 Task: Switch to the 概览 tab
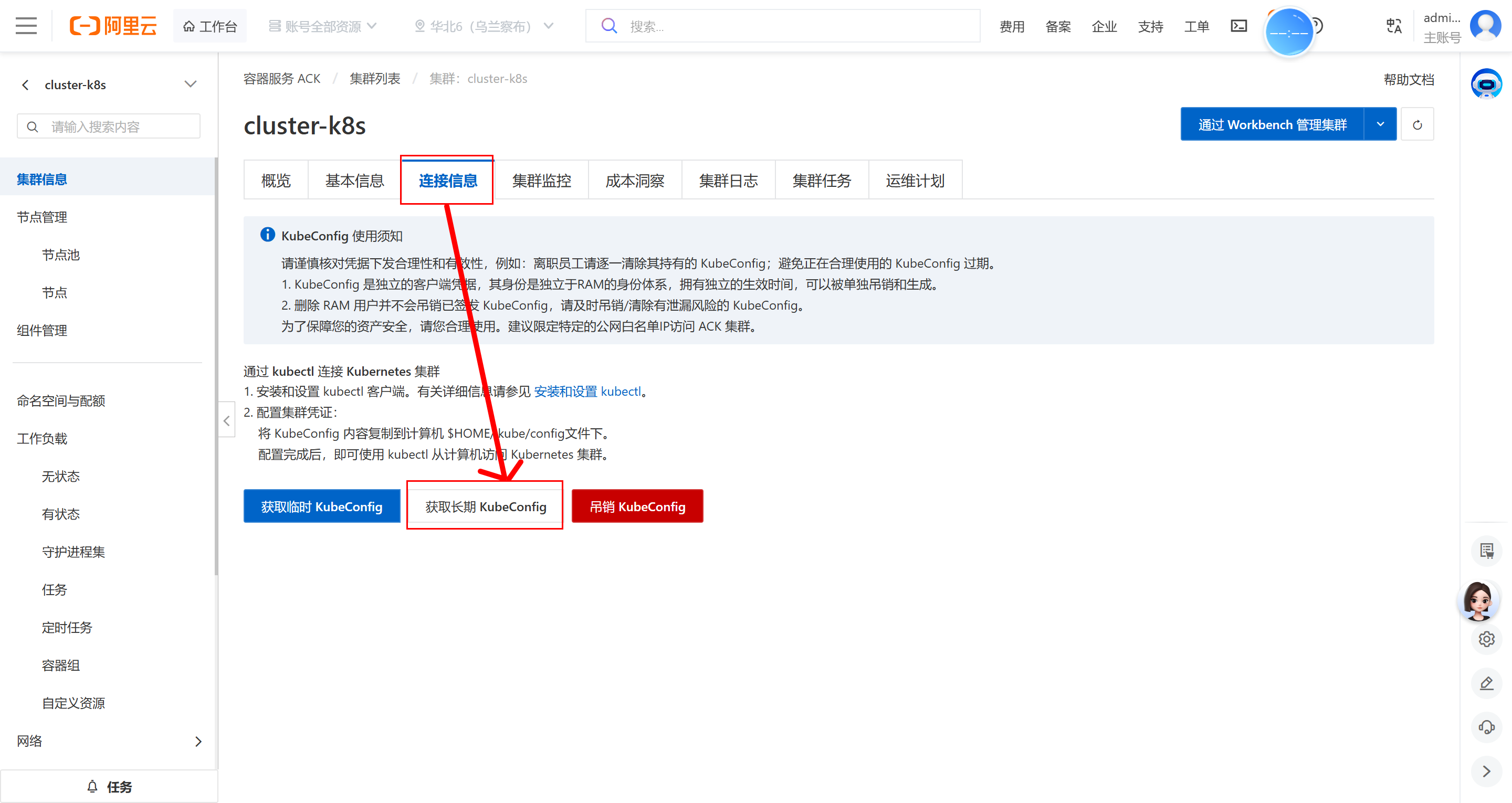[x=276, y=181]
